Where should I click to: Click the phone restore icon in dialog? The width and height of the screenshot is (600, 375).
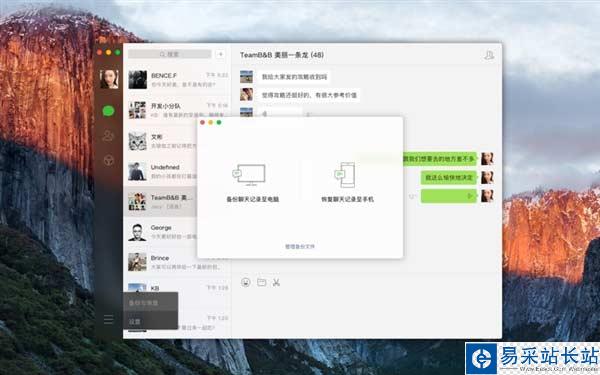pos(345,175)
